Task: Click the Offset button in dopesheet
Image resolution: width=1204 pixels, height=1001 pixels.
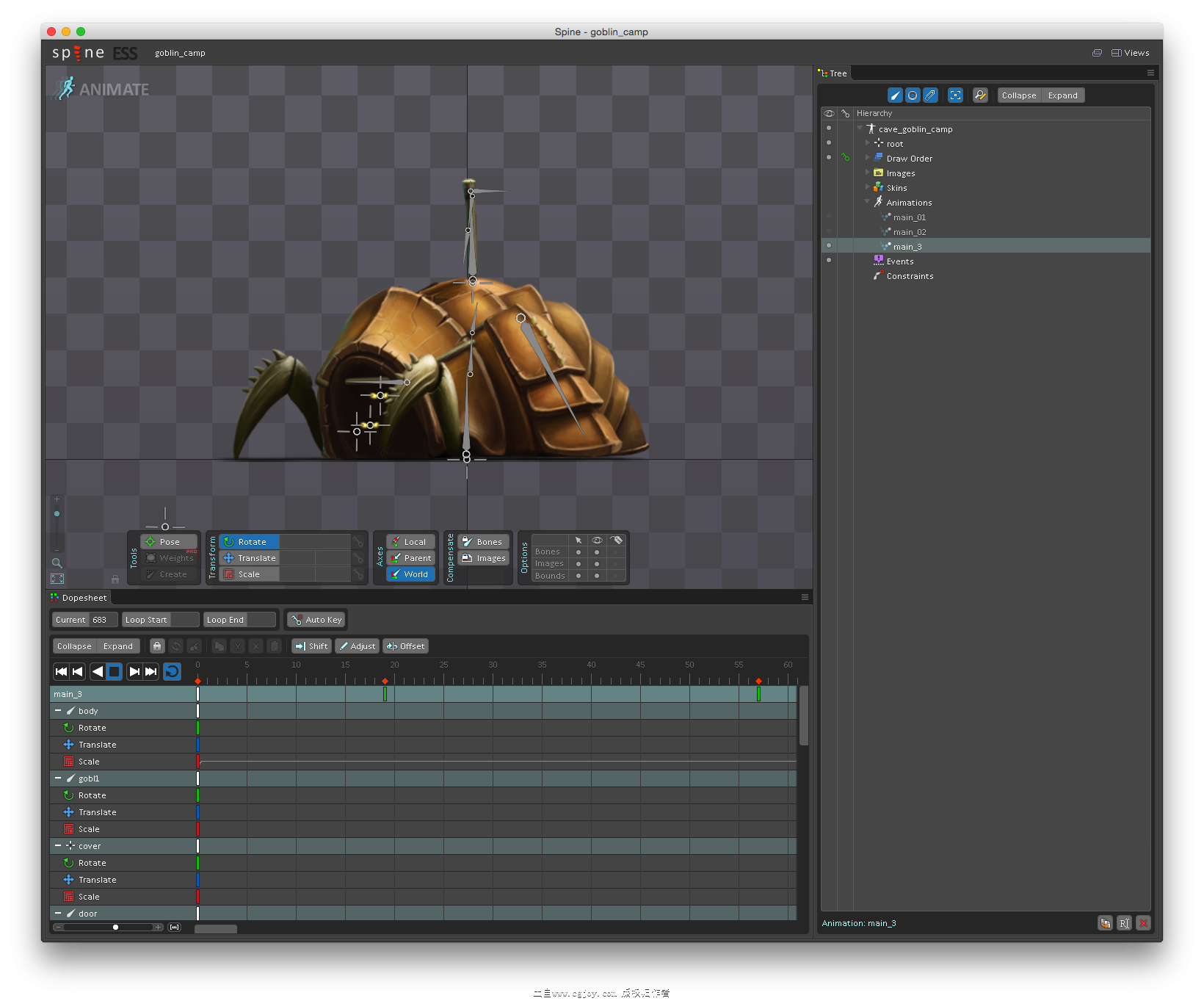Action: [405, 646]
